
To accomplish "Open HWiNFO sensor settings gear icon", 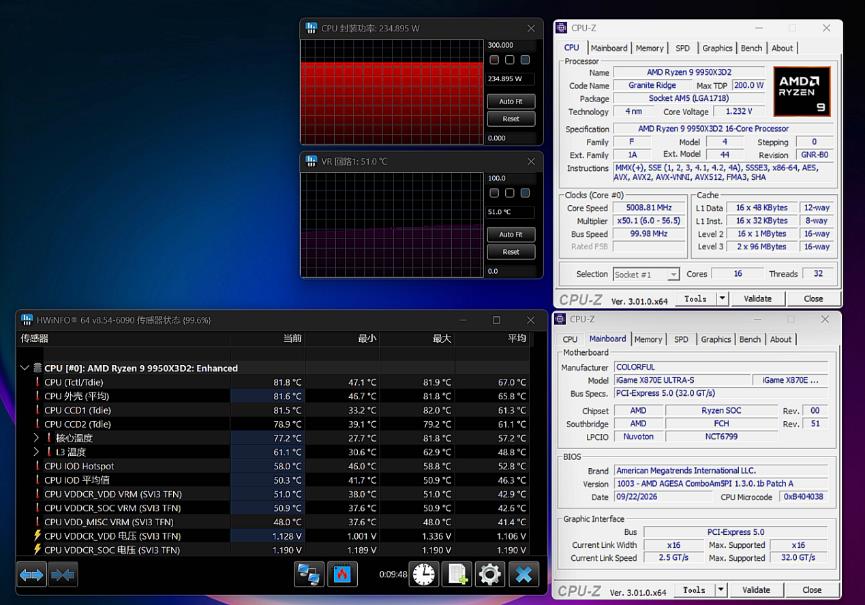I will coord(490,575).
